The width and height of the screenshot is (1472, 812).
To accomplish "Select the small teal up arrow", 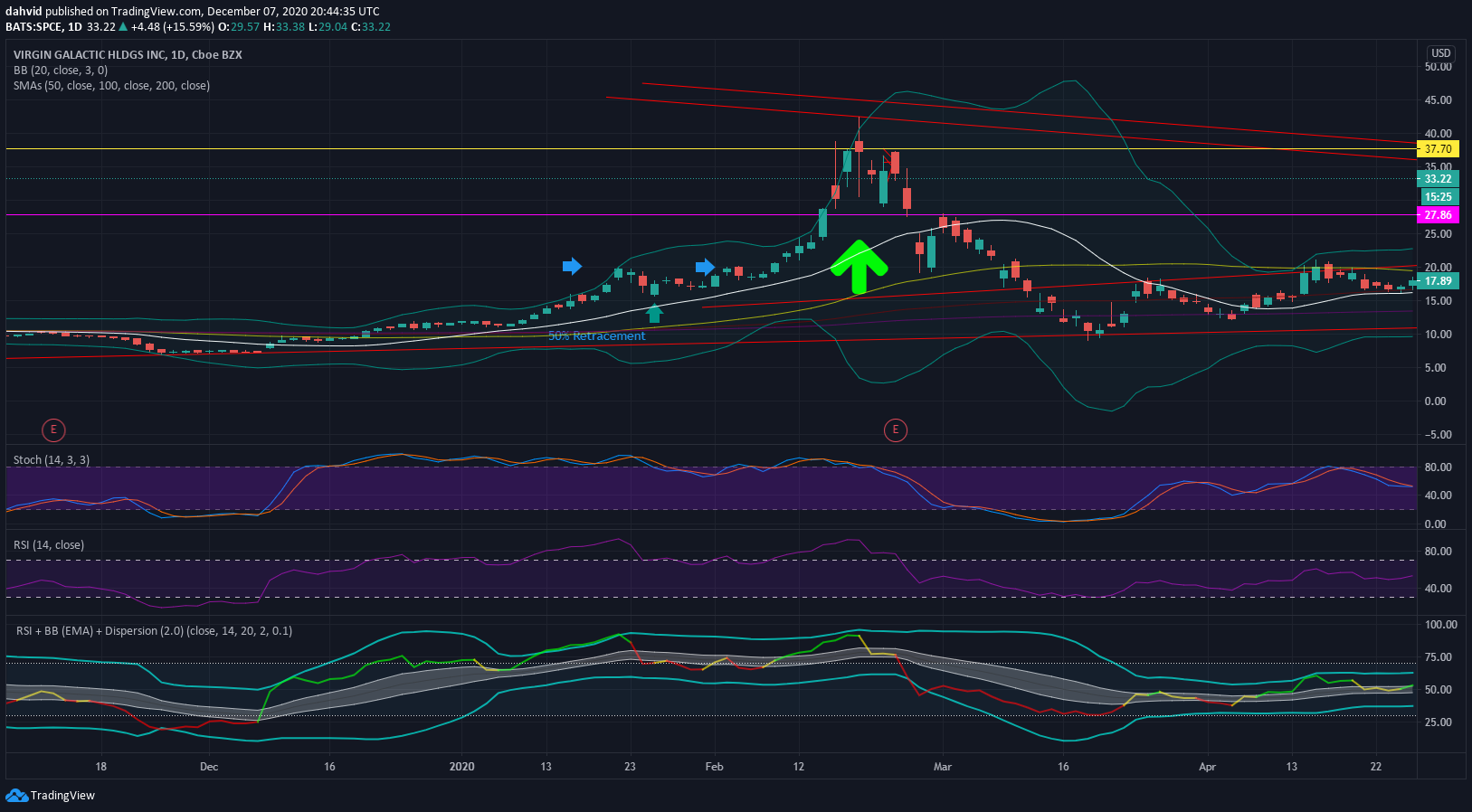I will (655, 313).
